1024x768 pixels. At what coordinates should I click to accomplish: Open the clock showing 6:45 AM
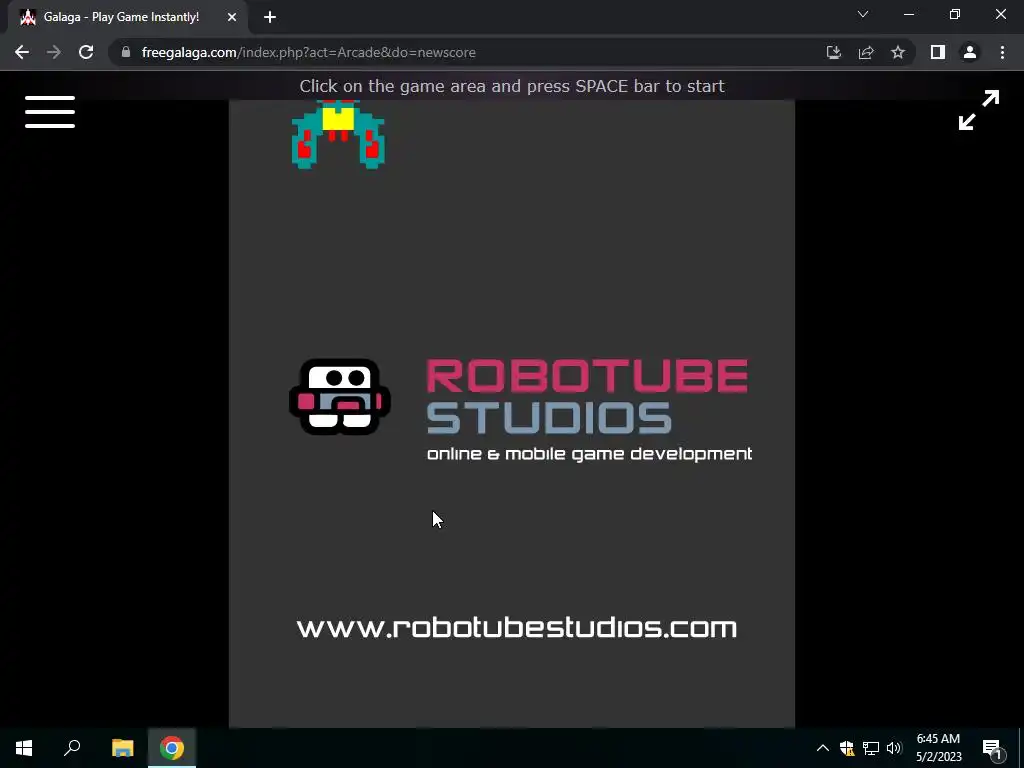938,748
